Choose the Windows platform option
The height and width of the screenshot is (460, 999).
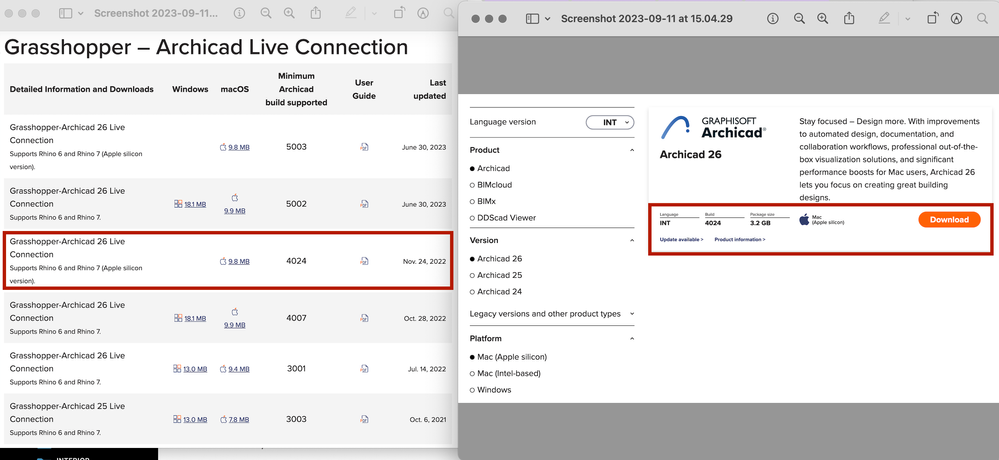[x=490, y=390]
